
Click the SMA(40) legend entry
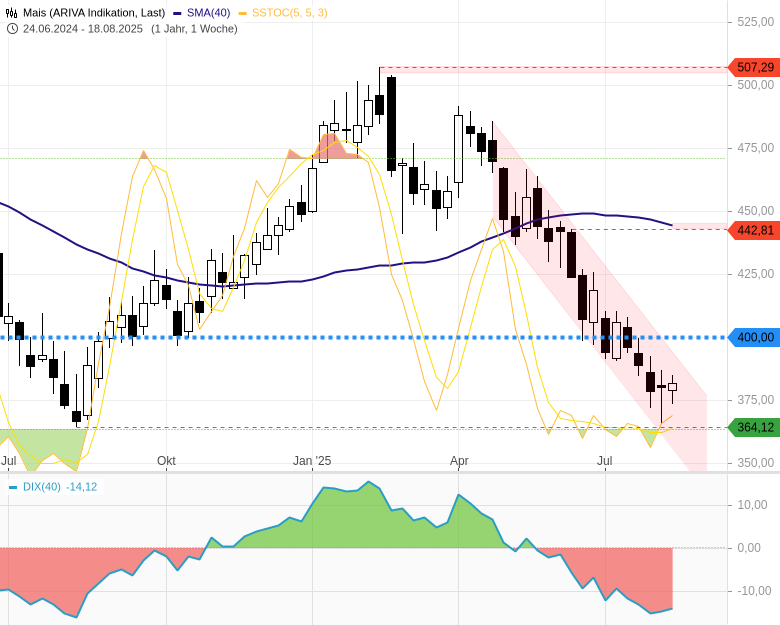tap(208, 13)
